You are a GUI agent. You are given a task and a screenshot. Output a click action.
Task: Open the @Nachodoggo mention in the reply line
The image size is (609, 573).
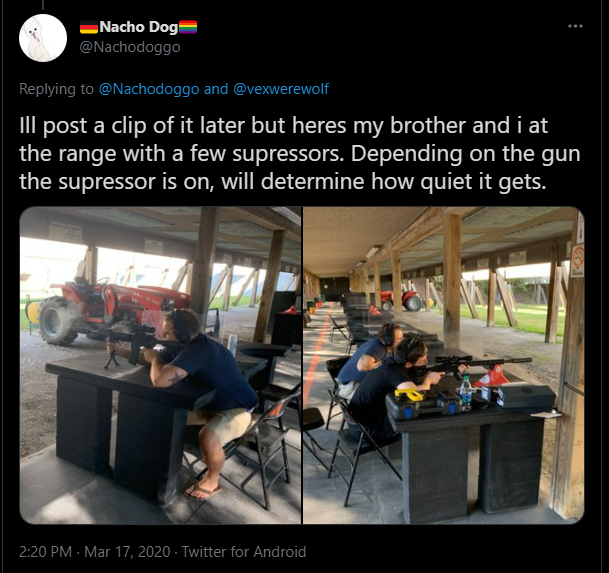[149, 89]
